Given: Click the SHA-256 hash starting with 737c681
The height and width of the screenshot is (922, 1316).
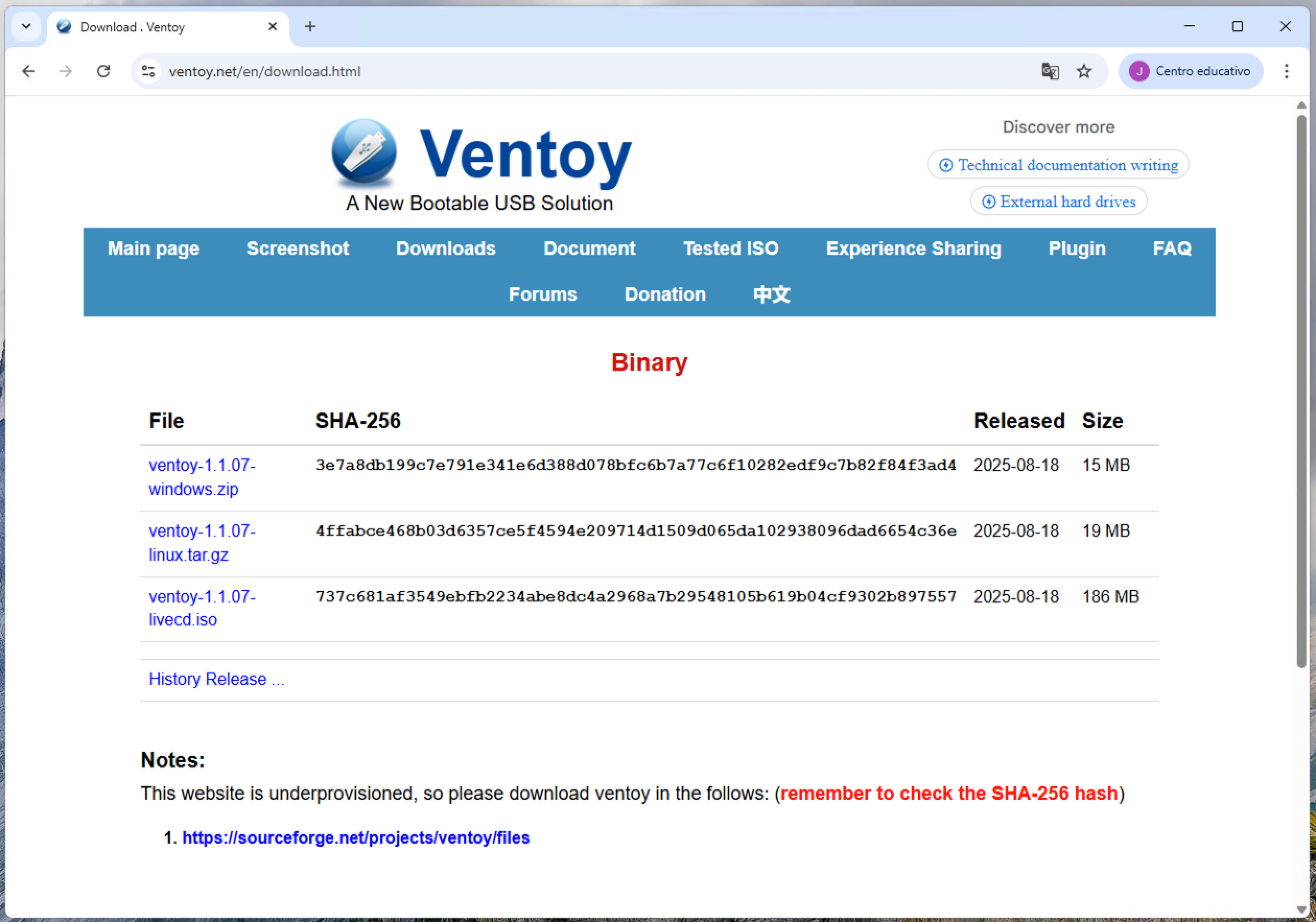Looking at the screenshot, I should [636, 597].
